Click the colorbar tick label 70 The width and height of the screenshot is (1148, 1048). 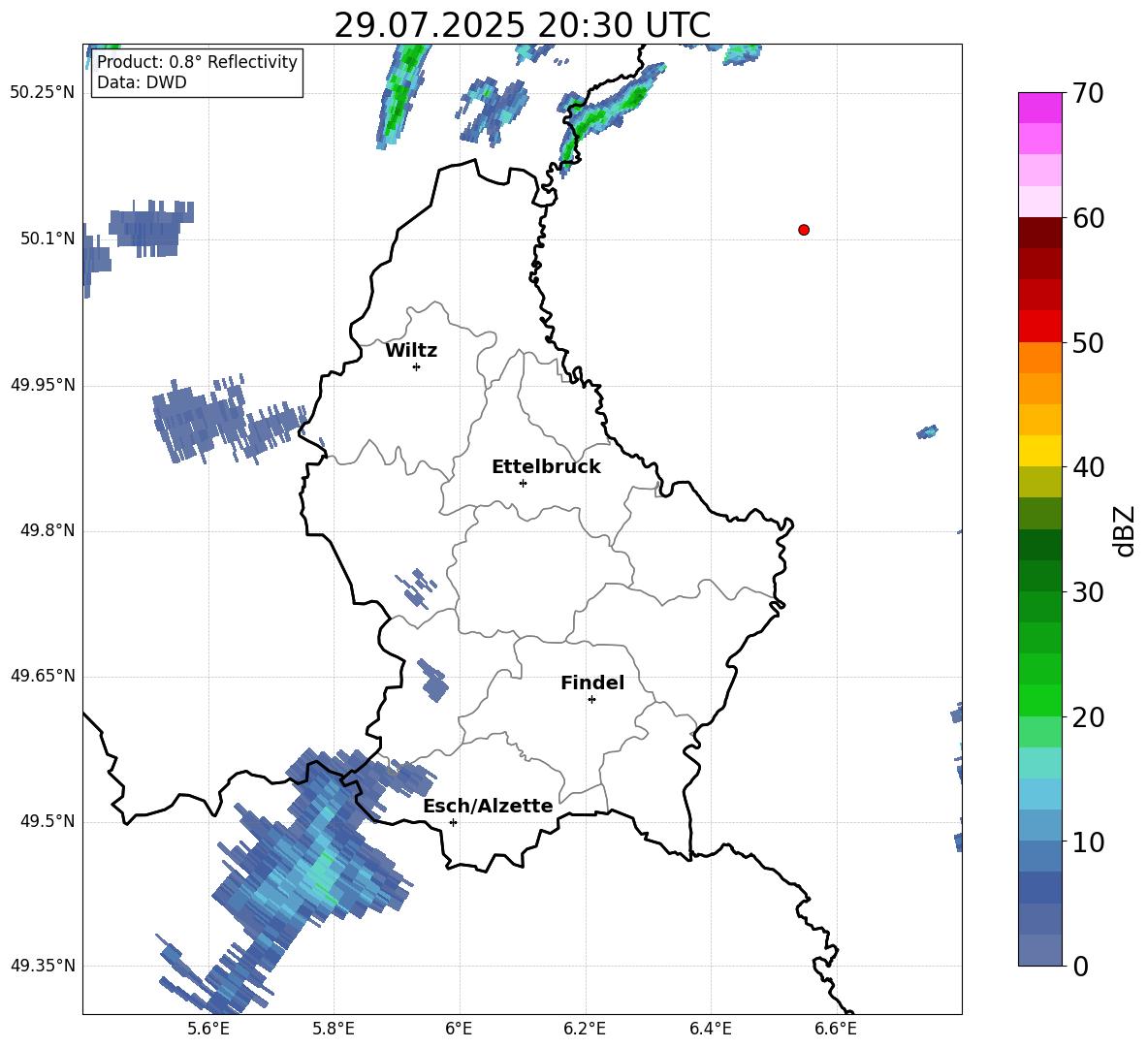point(1088,94)
